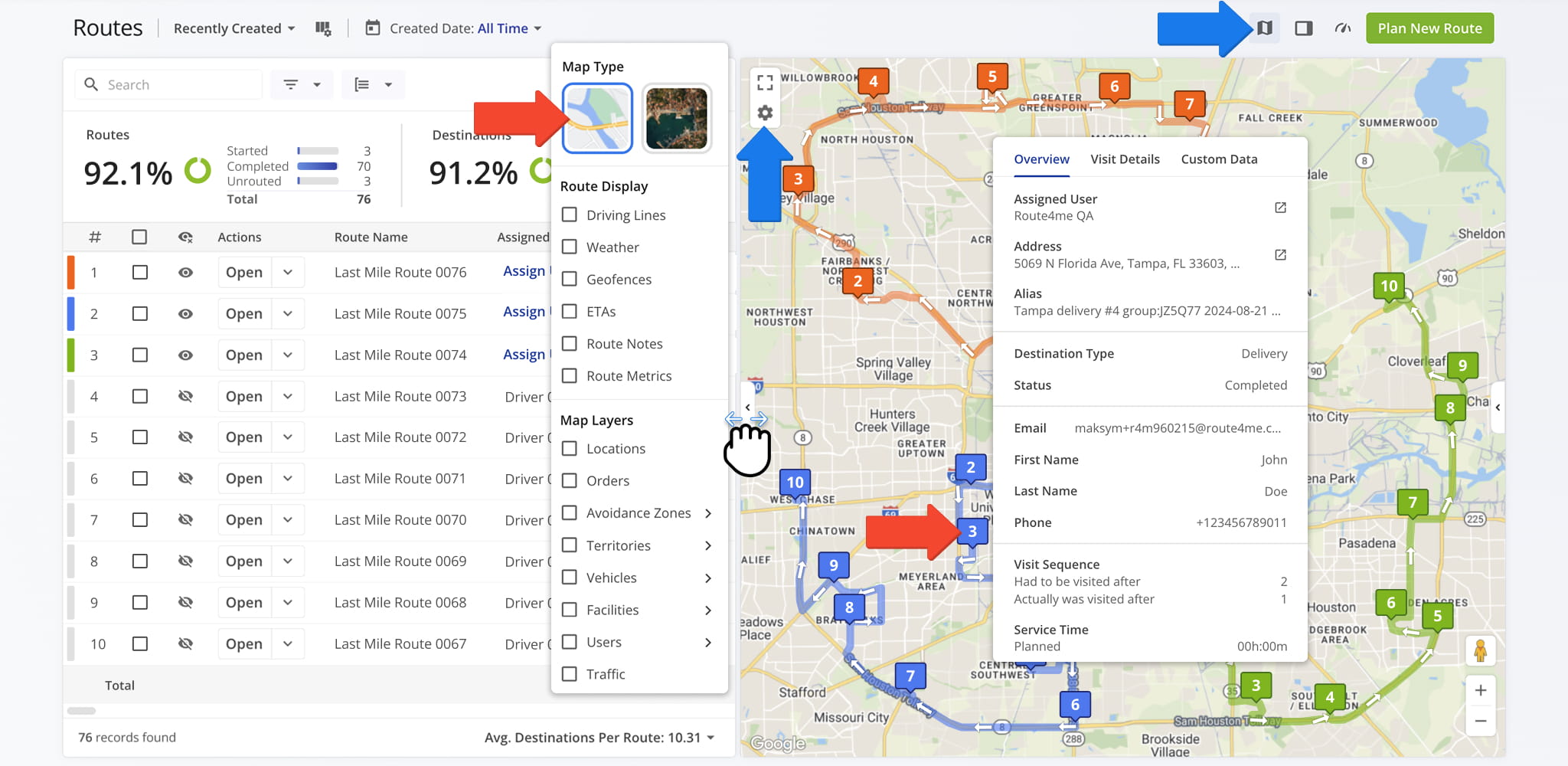The image size is (1568, 766).
Task: Open map settings gear icon
Action: pyautogui.click(x=765, y=113)
